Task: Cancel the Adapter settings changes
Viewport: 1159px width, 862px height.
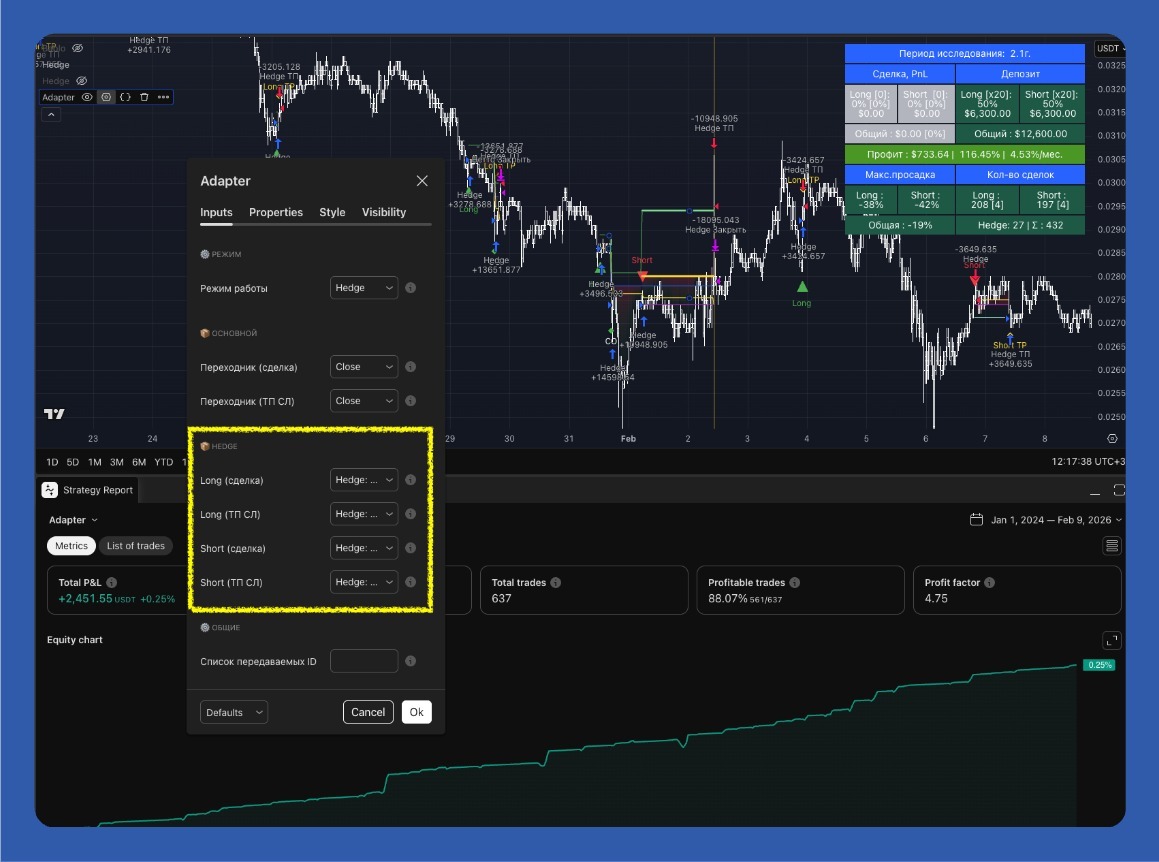Action: (x=368, y=712)
